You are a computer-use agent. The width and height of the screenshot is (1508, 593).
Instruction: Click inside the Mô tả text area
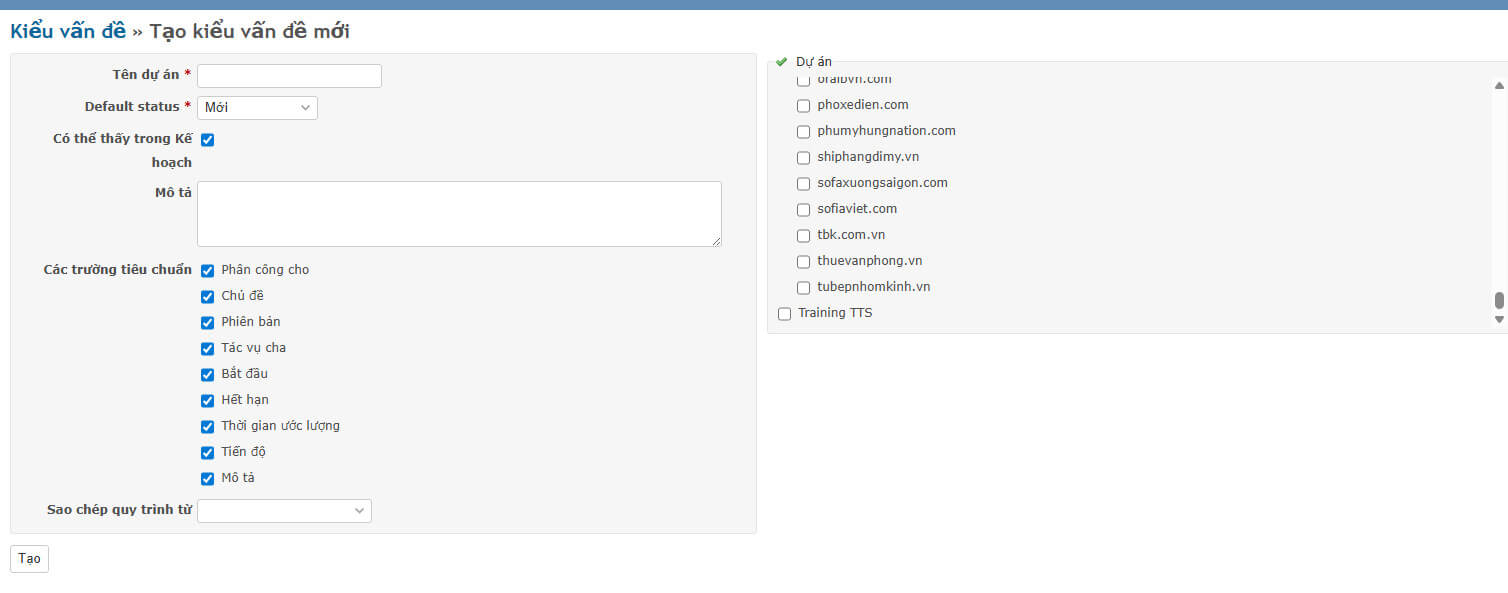(459, 214)
